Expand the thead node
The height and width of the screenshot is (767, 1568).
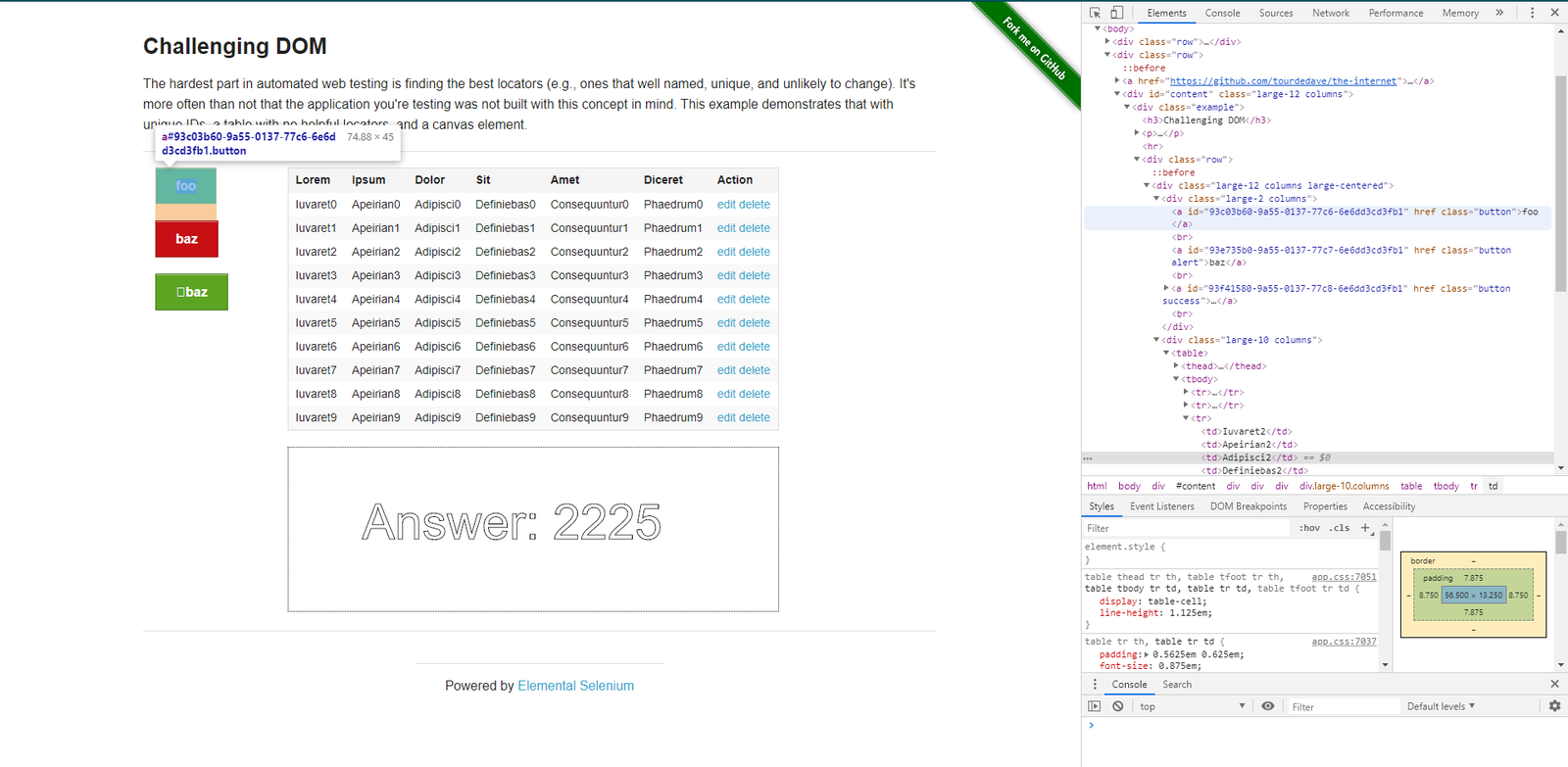[x=1176, y=365]
